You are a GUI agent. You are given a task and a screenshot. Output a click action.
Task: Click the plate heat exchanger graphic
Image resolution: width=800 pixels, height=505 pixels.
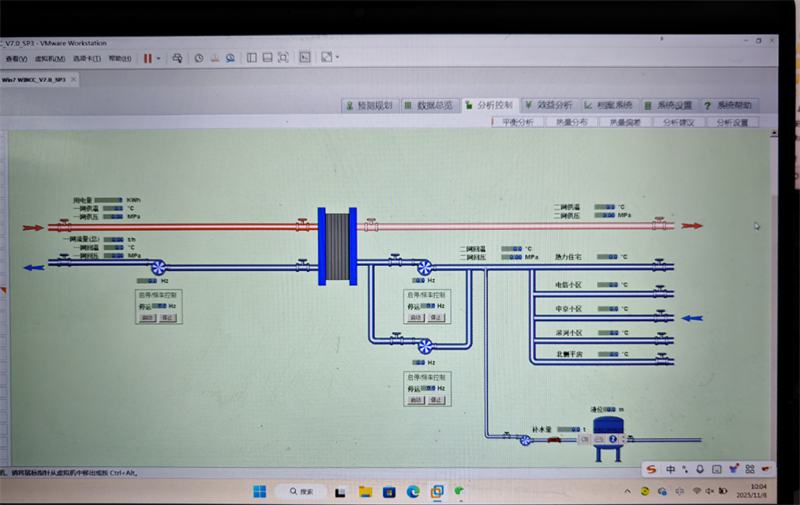coord(337,246)
